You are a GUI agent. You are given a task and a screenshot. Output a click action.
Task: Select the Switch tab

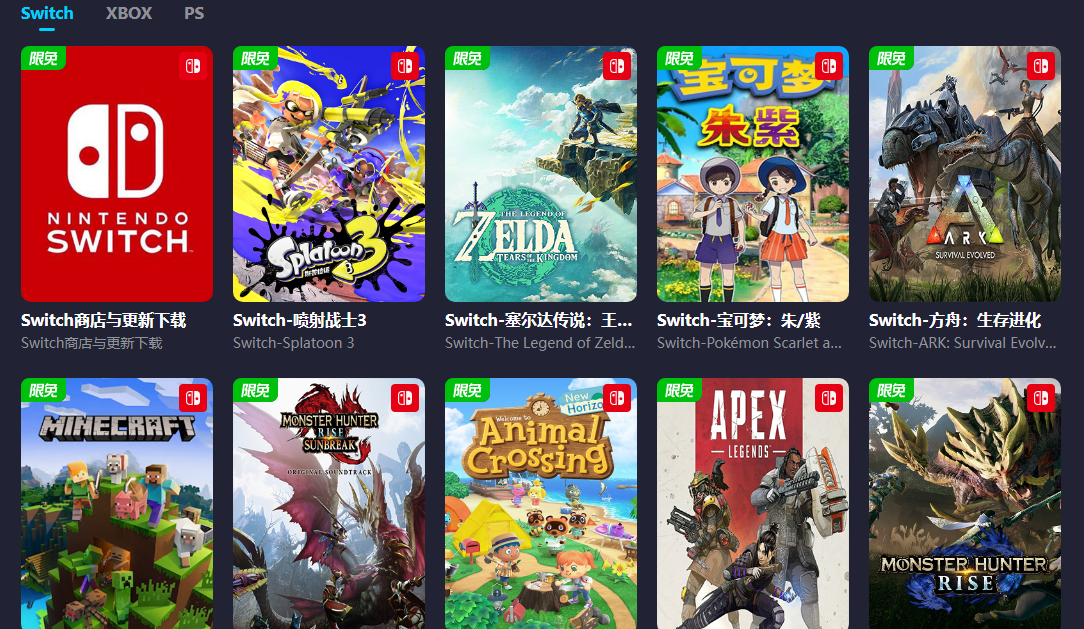coord(47,13)
